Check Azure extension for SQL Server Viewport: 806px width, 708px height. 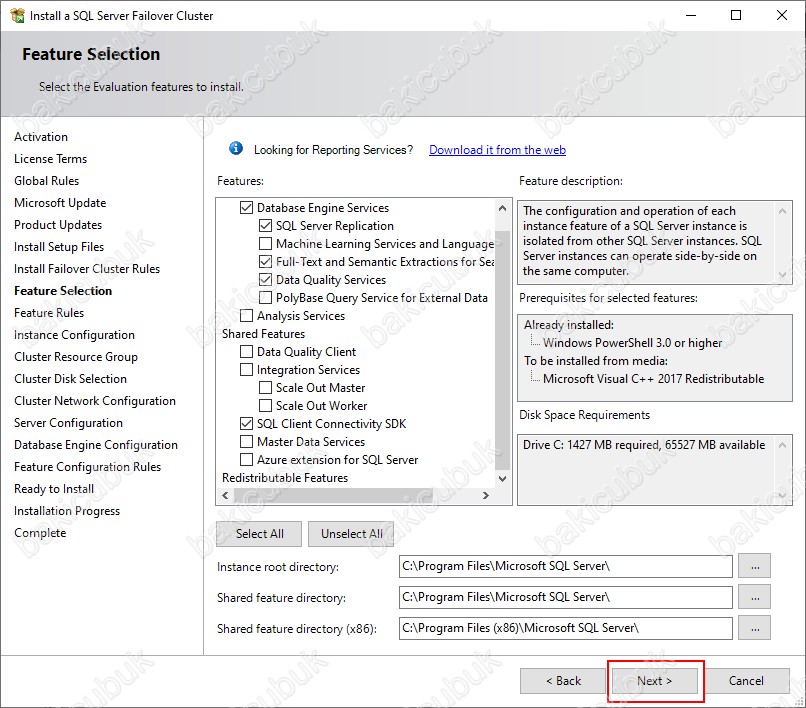pos(246,460)
